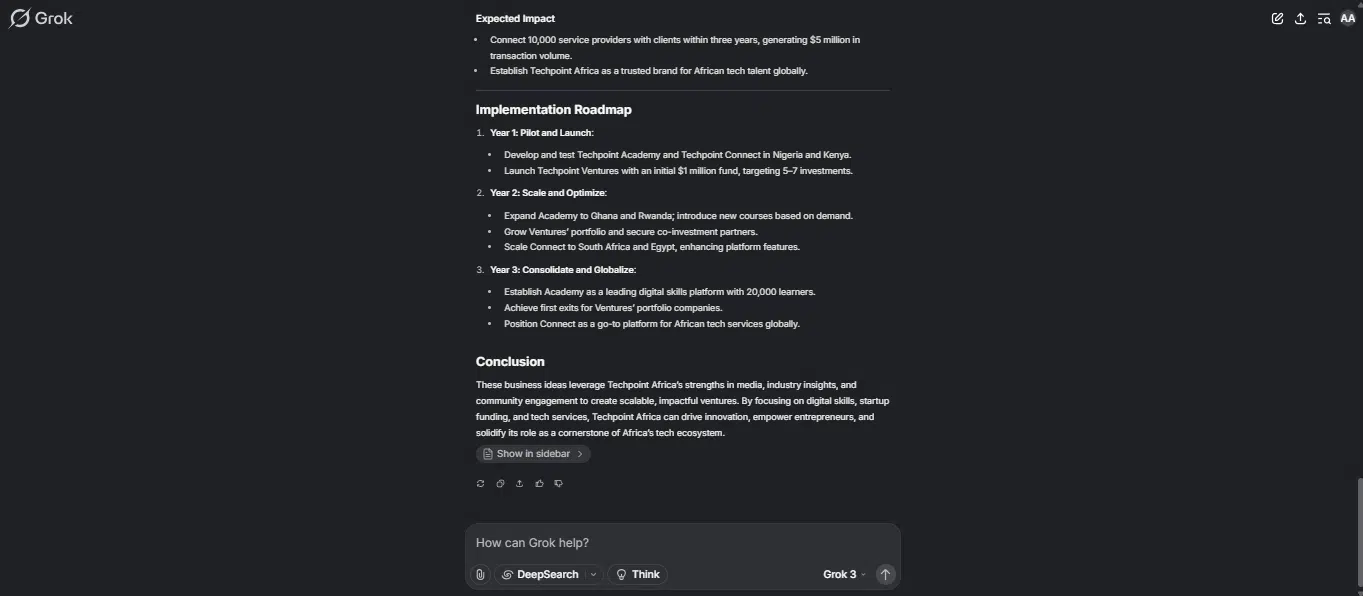Click the Implementation Roadmap heading
This screenshot has width=1363, height=596.
[554, 110]
